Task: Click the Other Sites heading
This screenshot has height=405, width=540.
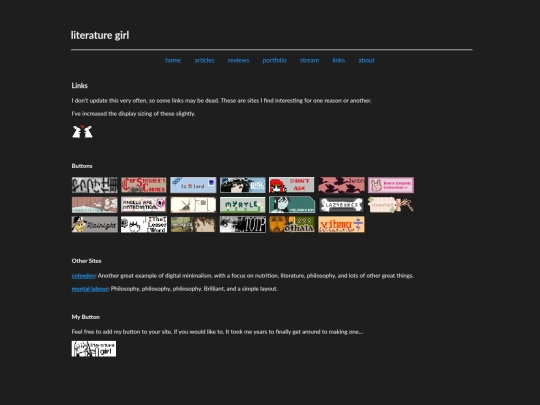Action: (x=86, y=261)
